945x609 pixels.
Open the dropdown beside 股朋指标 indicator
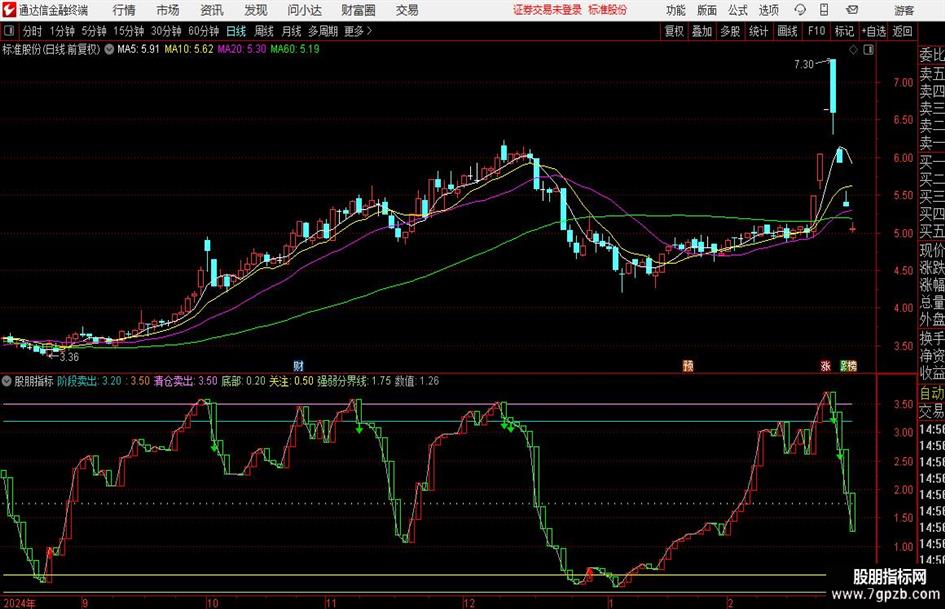(7, 381)
